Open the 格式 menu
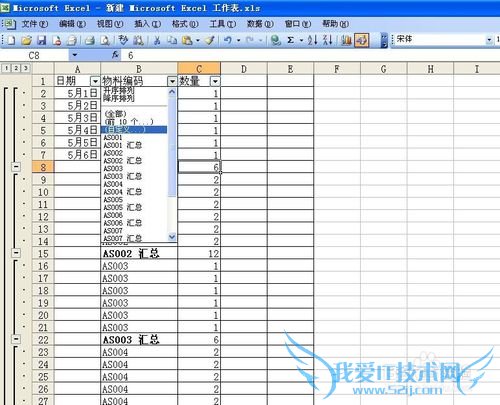 coord(185,24)
